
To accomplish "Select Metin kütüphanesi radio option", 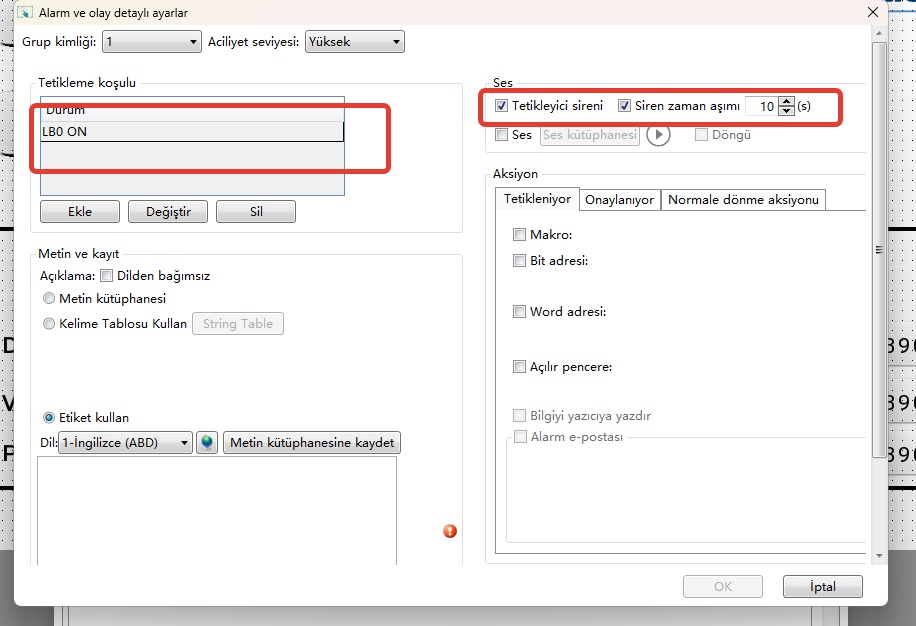I will [50, 298].
